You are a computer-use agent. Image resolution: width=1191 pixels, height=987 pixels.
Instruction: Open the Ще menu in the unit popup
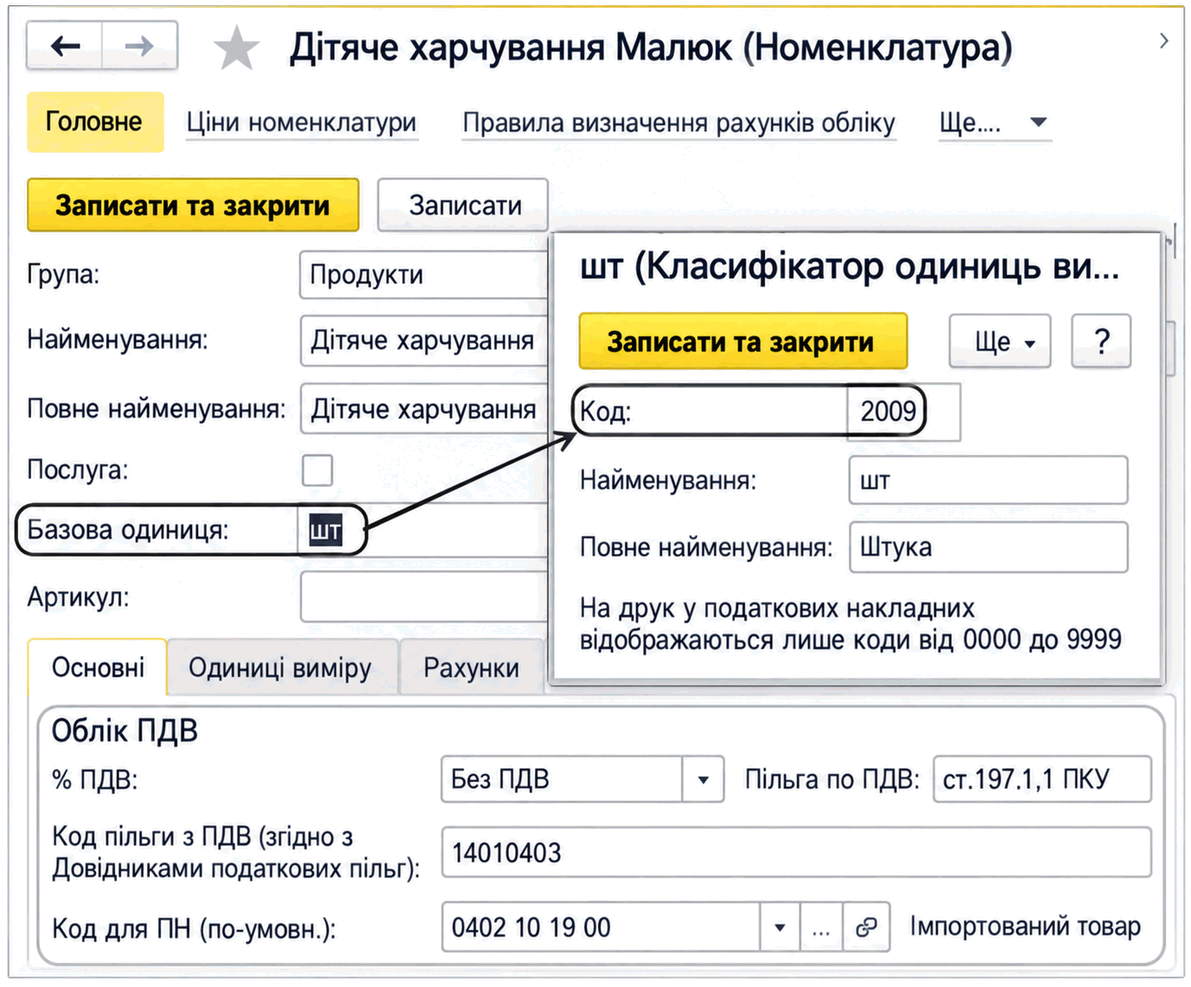click(1000, 341)
